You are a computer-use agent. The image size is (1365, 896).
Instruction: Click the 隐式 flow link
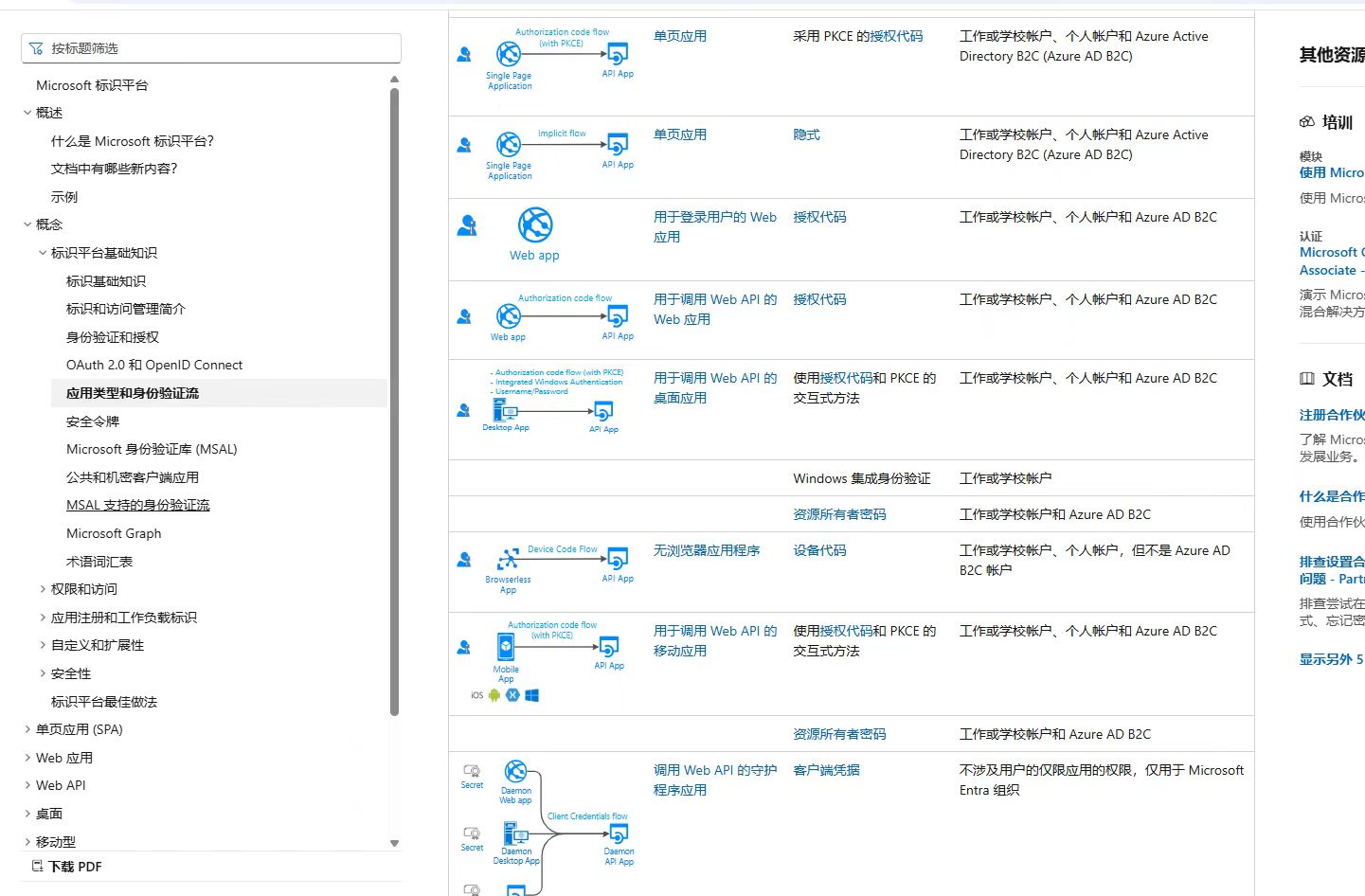click(806, 134)
